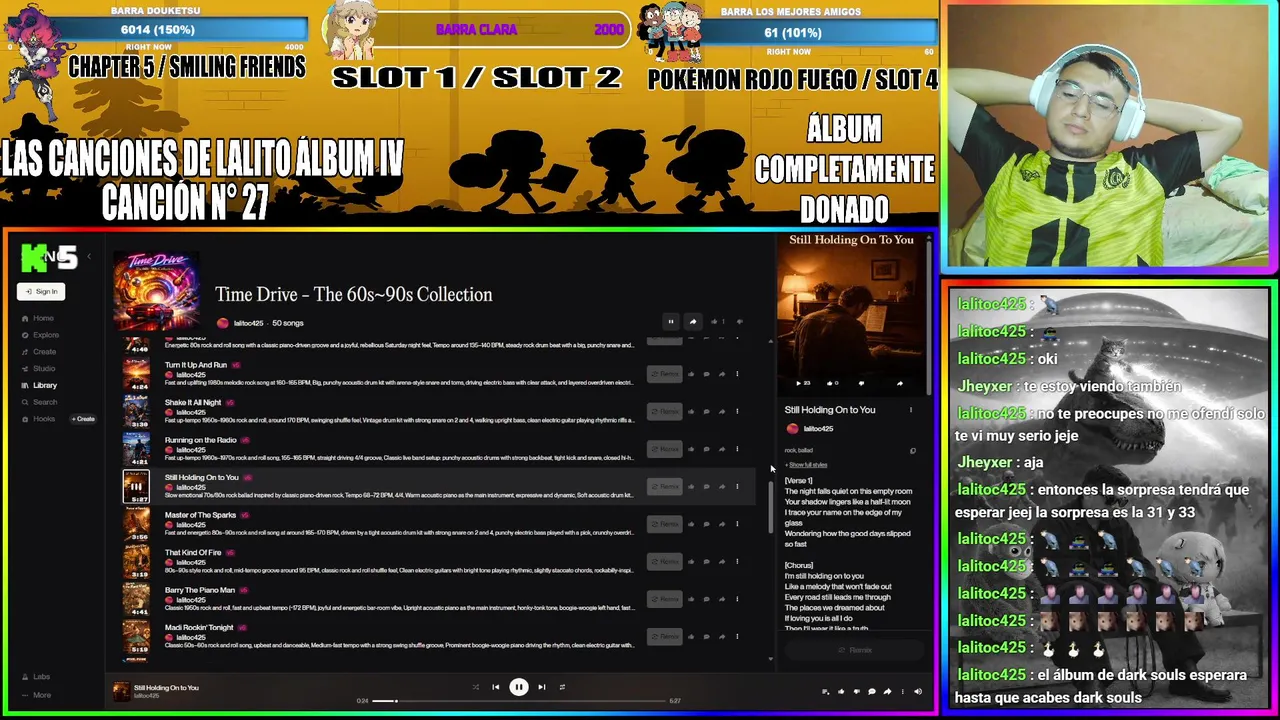This screenshot has width=1280, height=720.
Task: Open more options for Still Holding On to You row
Action: (x=737, y=487)
